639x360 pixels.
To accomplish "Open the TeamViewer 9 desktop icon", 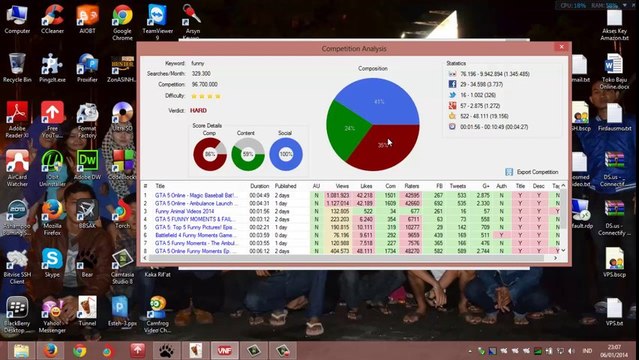I will (x=157, y=22).
